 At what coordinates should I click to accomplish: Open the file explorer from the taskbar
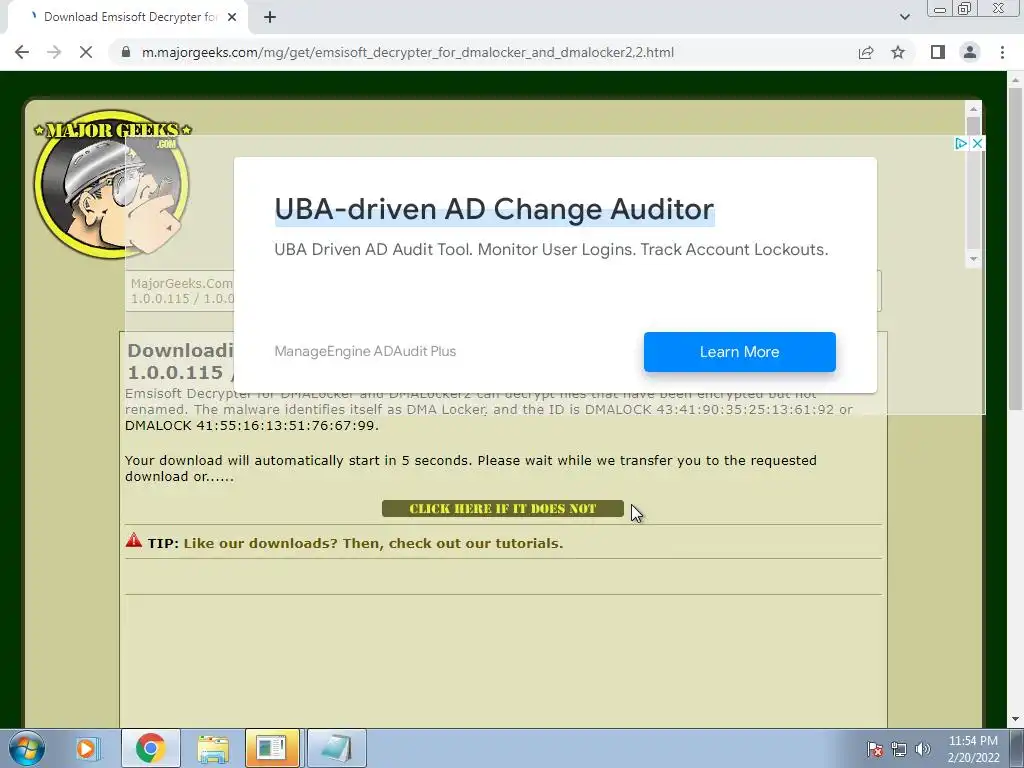(213, 748)
